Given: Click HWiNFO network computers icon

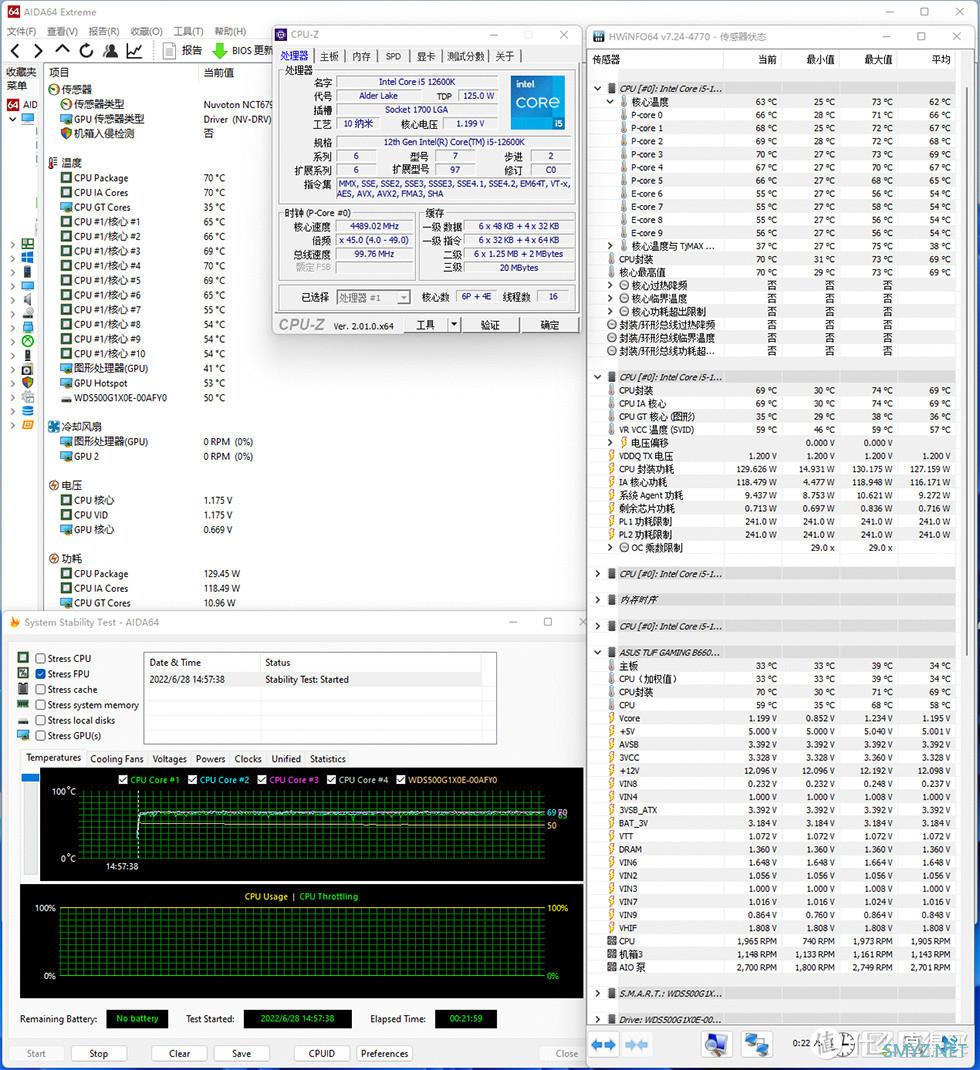Looking at the screenshot, I should [756, 1045].
